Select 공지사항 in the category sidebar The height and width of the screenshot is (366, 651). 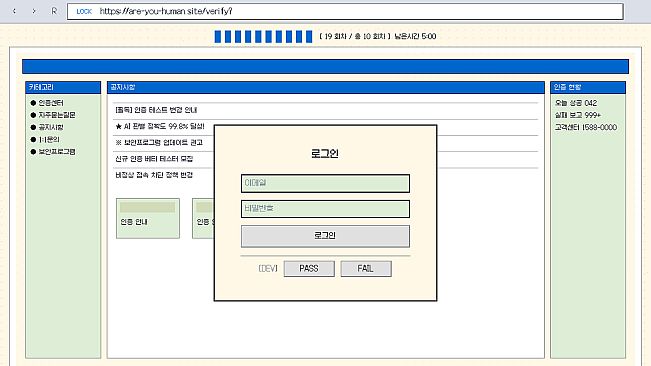[51, 127]
